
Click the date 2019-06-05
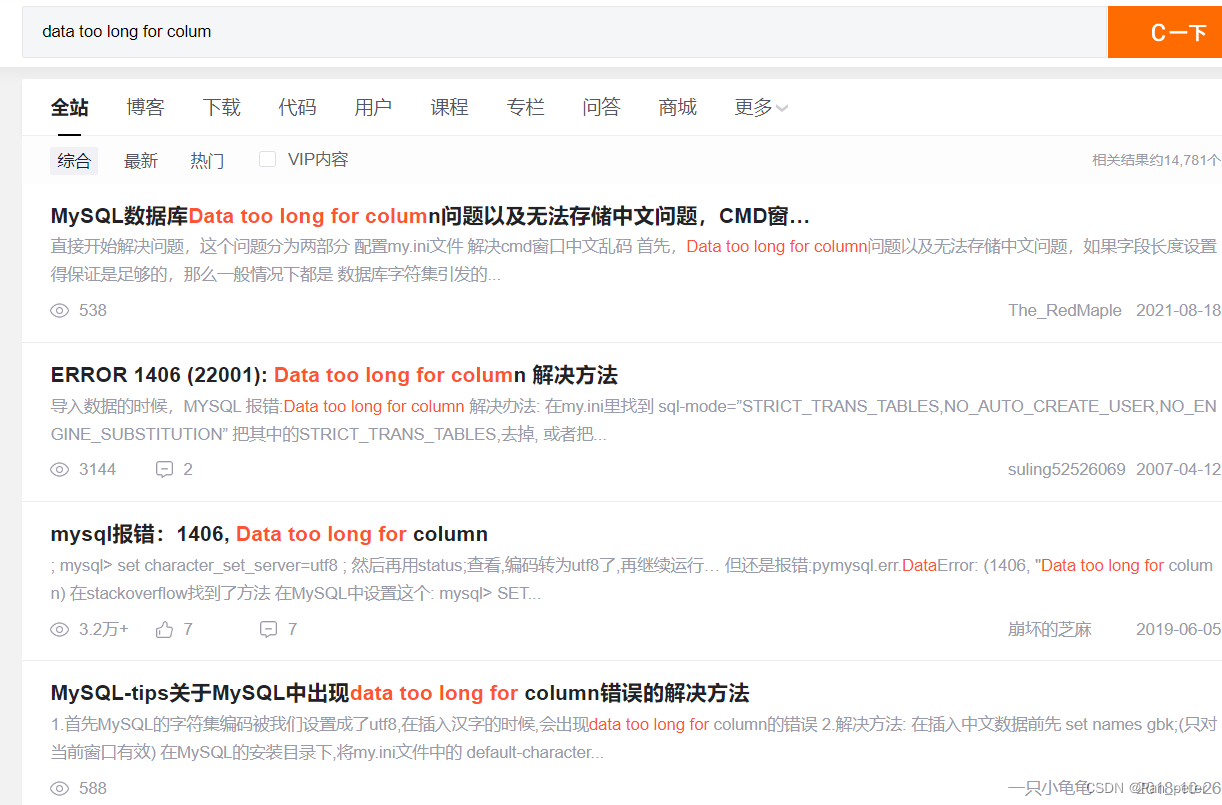point(1179,630)
